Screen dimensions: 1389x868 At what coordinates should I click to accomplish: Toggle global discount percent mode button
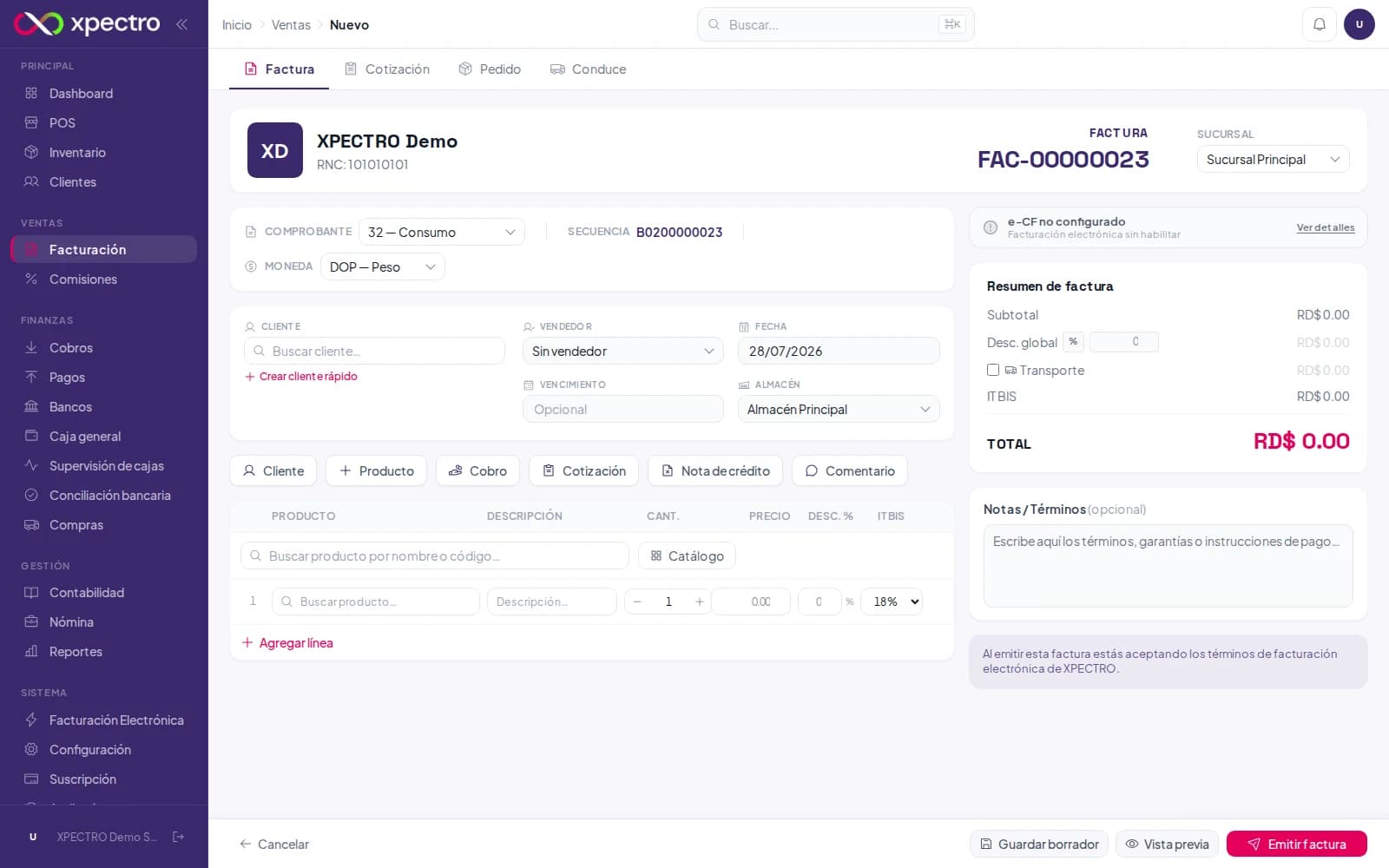click(x=1073, y=342)
